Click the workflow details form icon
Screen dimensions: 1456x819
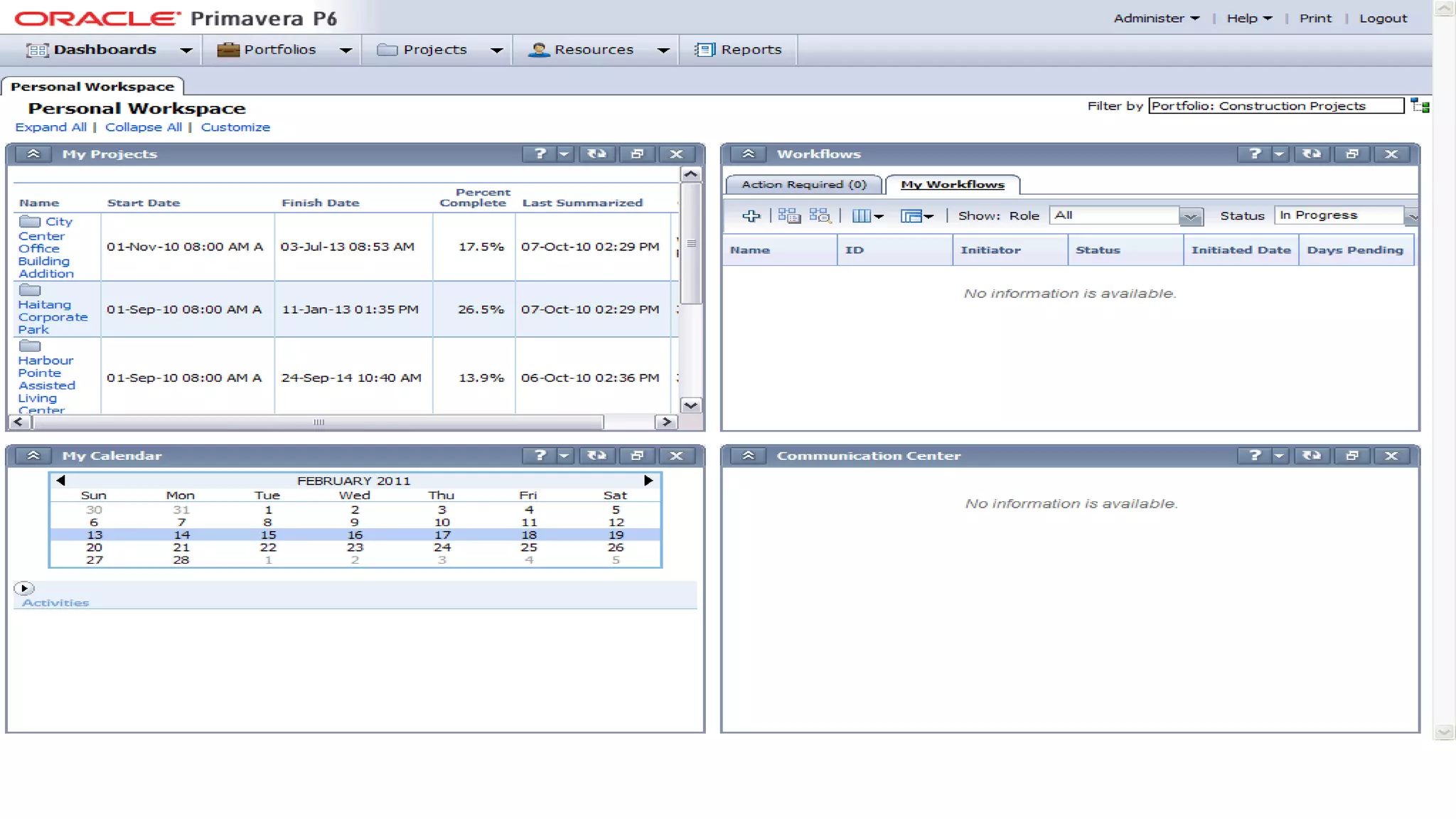pos(788,216)
